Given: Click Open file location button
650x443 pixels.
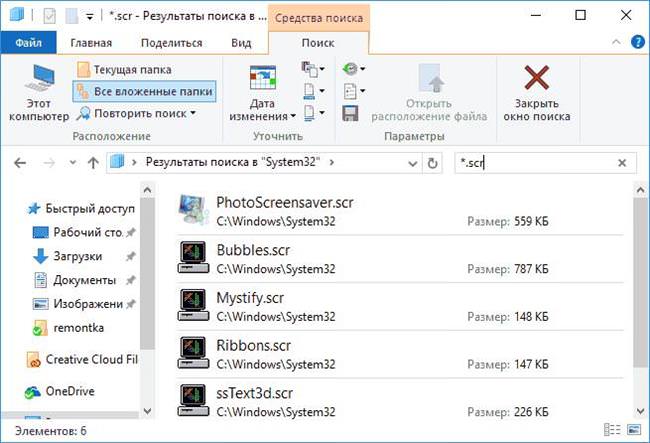Looking at the screenshot, I should tap(429, 93).
